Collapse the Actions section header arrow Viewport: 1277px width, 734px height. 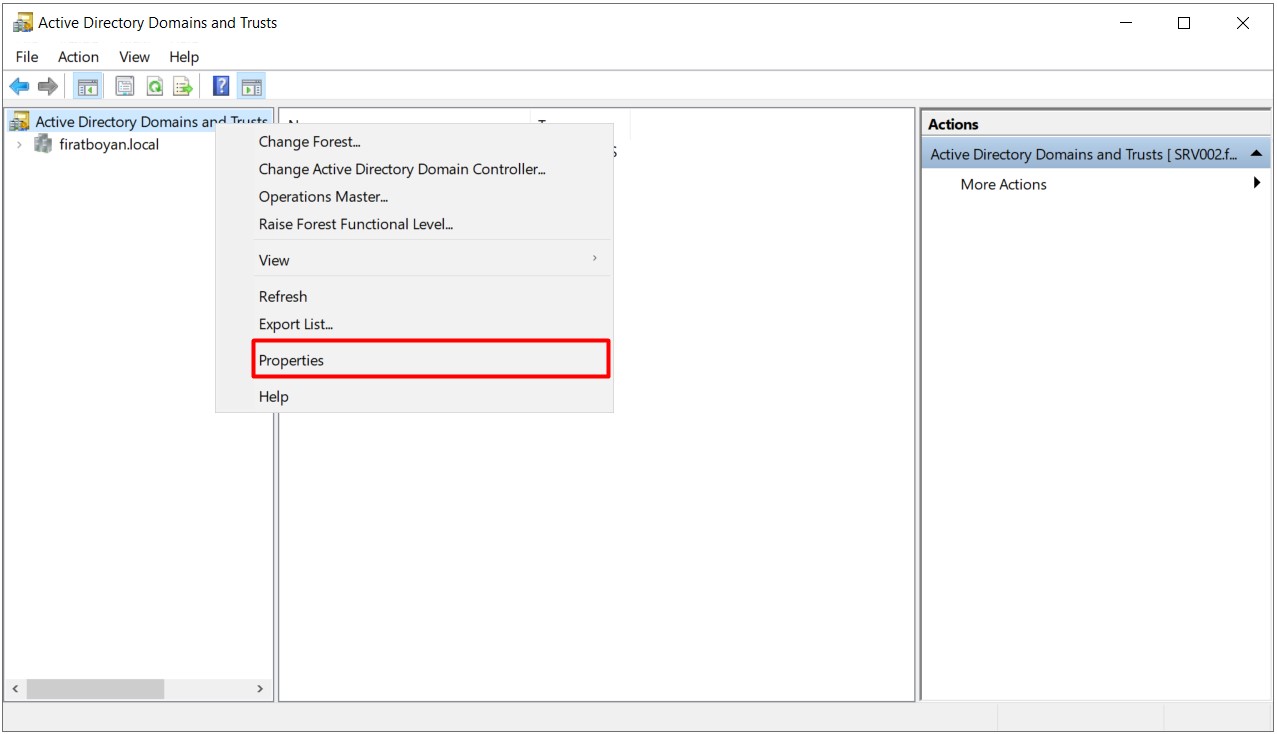pyautogui.click(x=1257, y=154)
